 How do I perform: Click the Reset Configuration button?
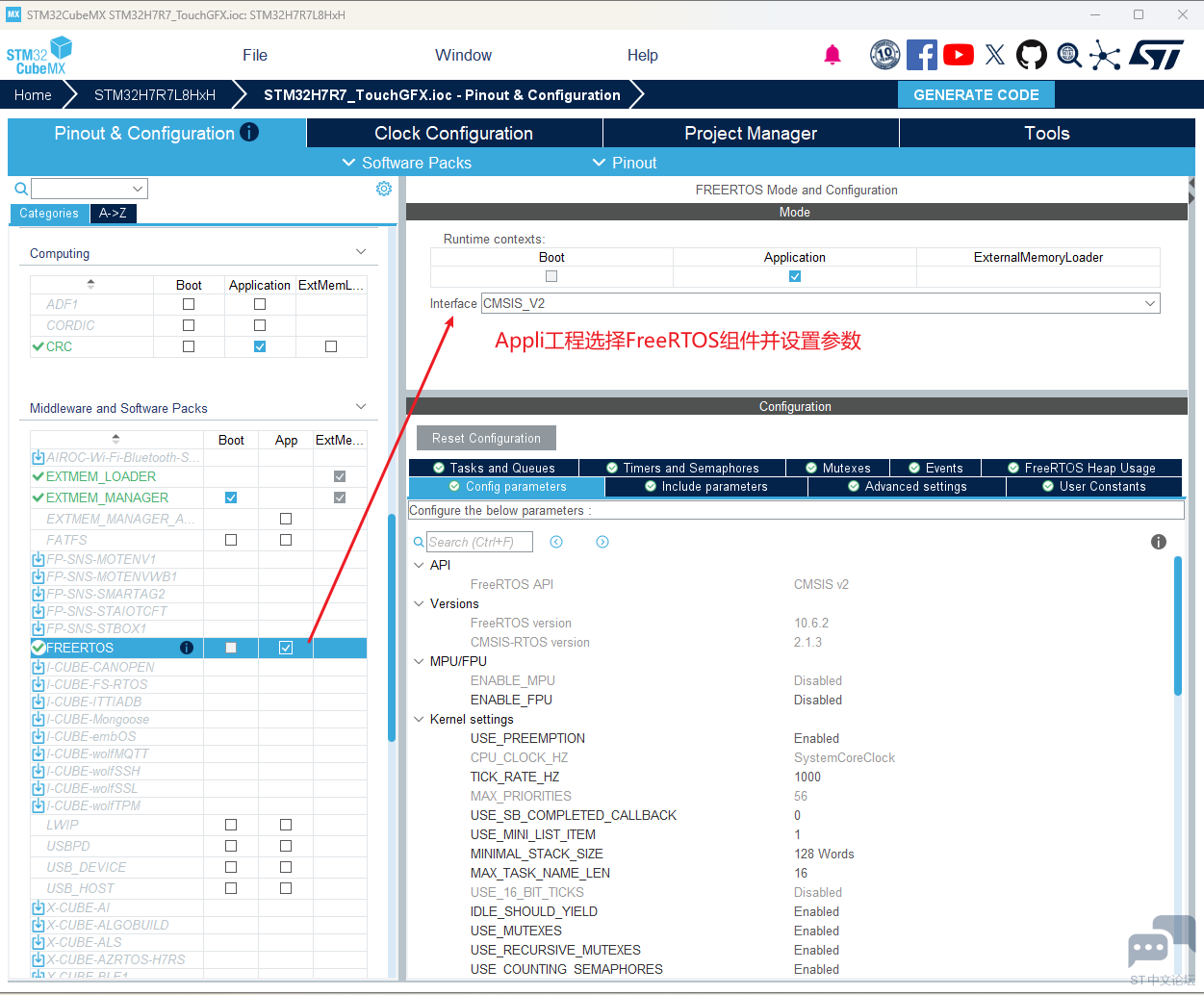(x=486, y=438)
